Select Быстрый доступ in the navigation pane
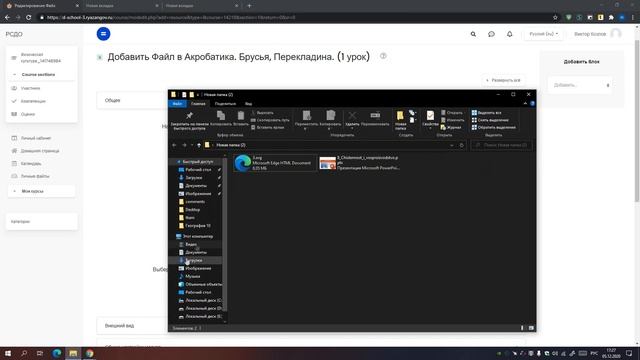Image resolution: width=640 pixels, height=360 pixels. (197, 162)
